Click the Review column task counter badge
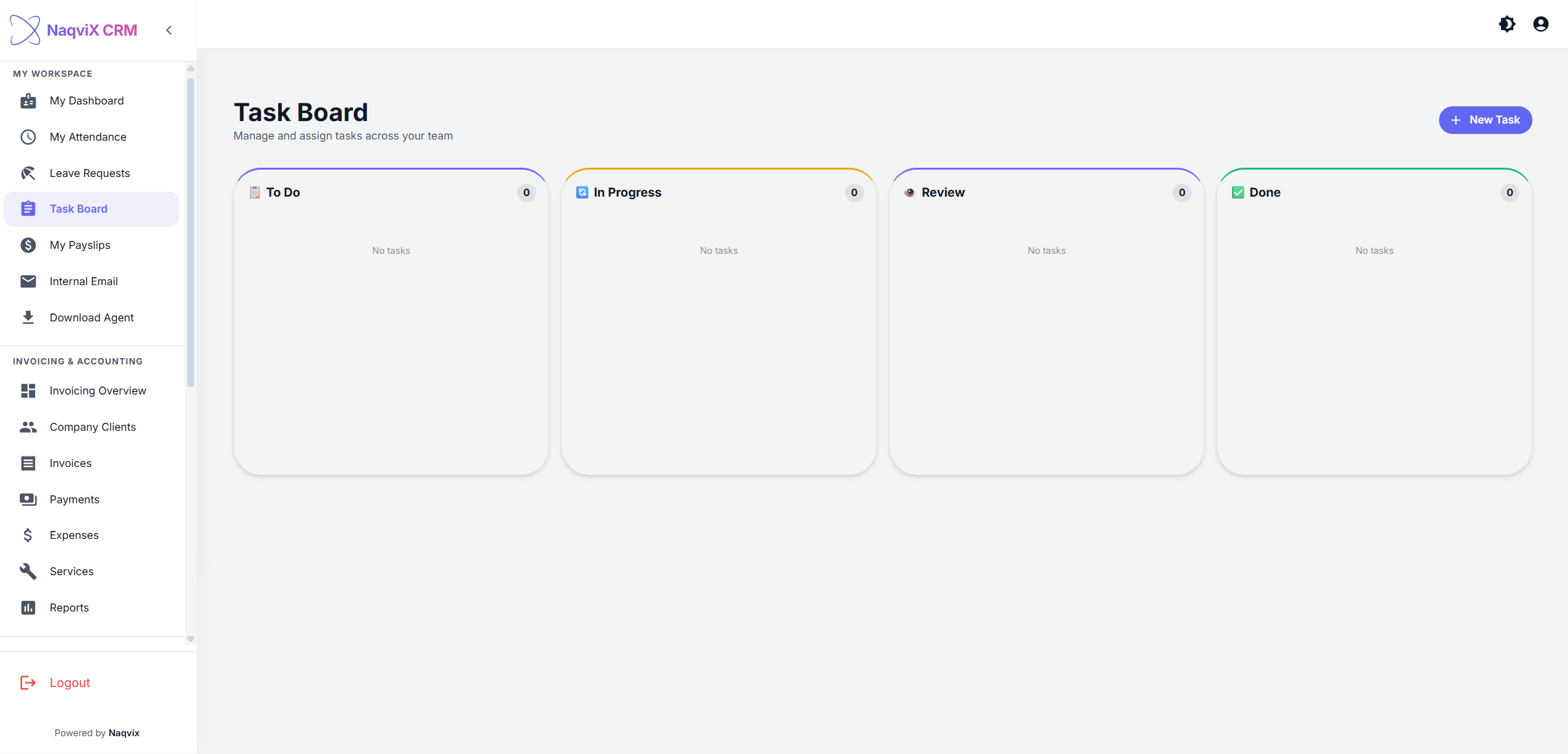 point(1181,192)
